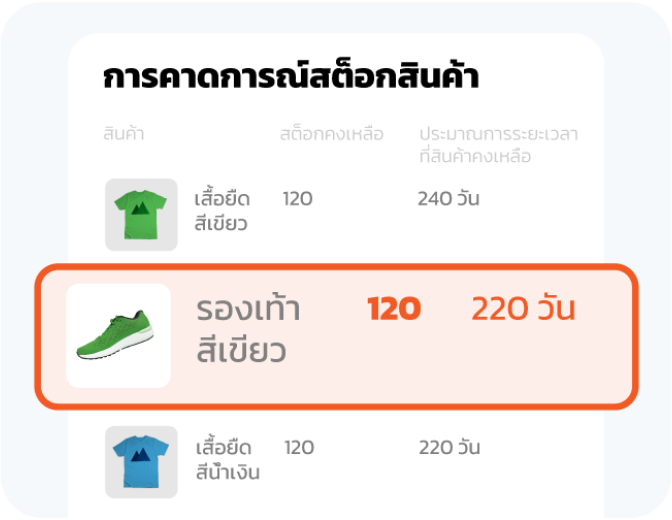Open the รองเท้า สีเขียว product name
Image resolution: width=672 pixels, height=520 pixels.
pyautogui.click(x=249, y=330)
